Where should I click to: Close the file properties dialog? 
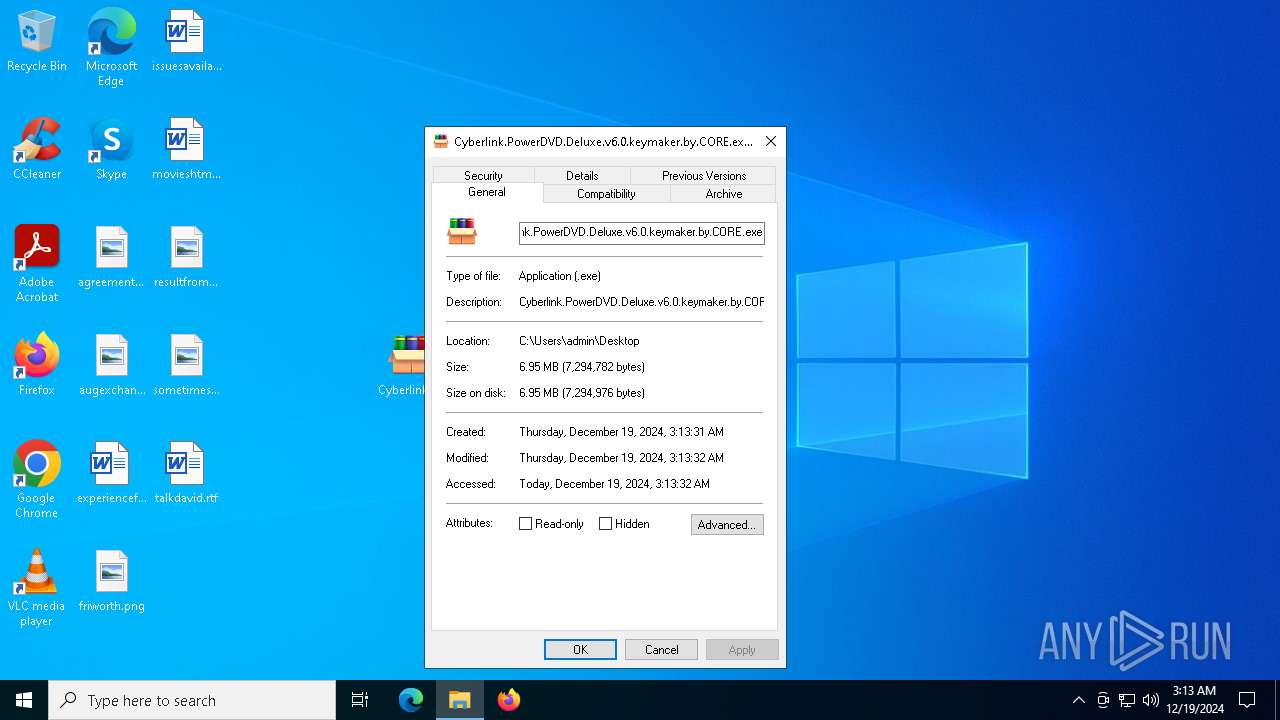point(771,141)
